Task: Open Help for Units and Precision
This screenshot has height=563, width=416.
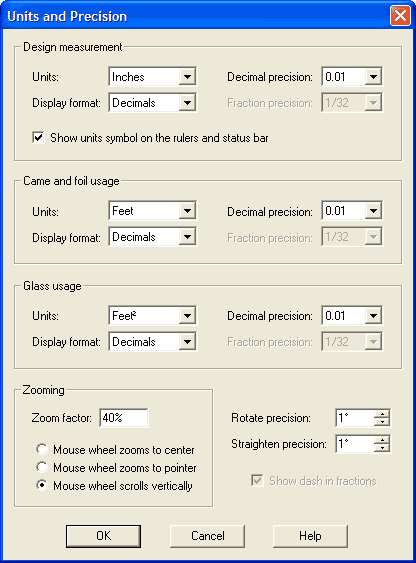Action: tap(310, 536)
